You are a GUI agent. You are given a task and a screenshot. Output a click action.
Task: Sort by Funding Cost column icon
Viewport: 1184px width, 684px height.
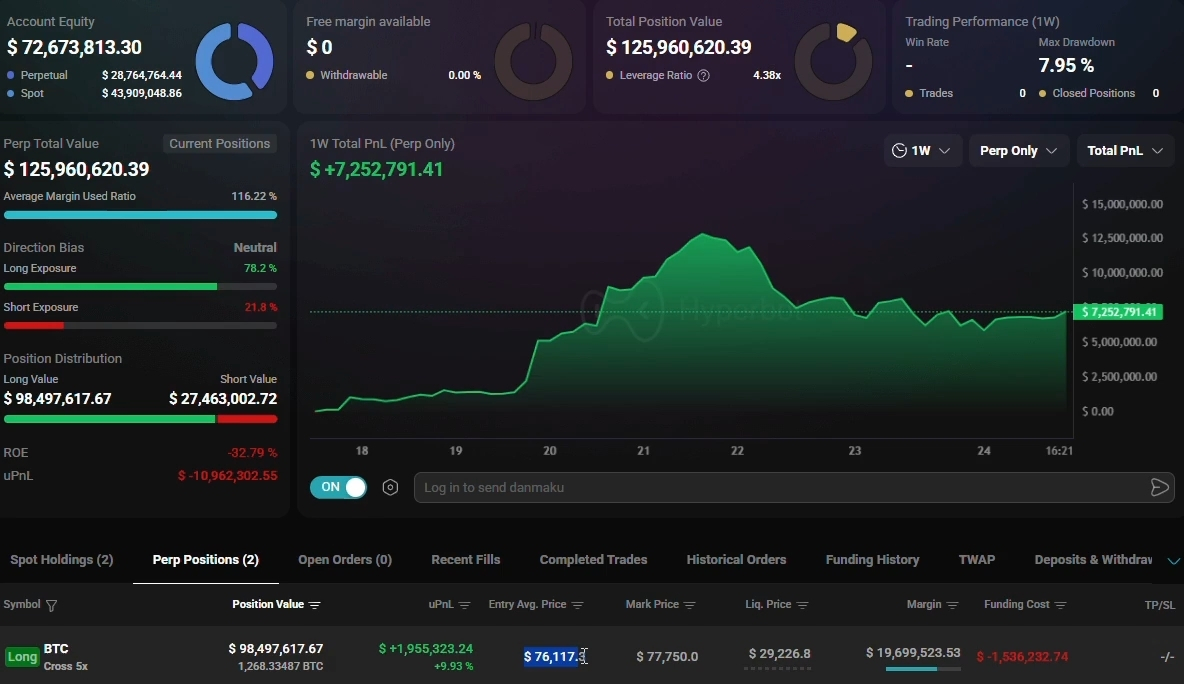(x=1060, y=605)
